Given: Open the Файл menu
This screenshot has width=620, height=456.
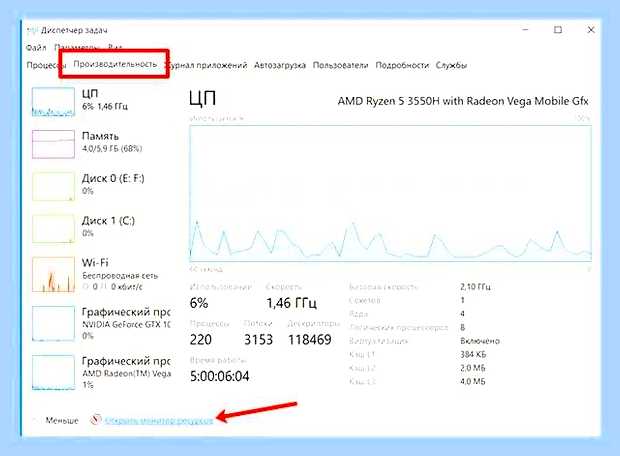Looking at the screenshot, I should pyautogui.click(x=36, y=47).
